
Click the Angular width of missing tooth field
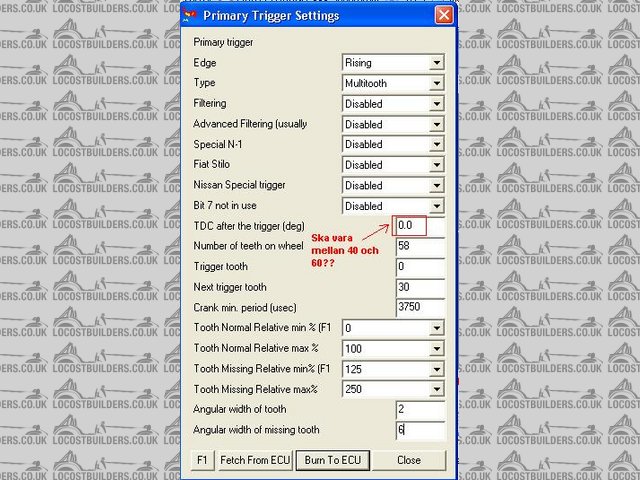(x=420, y=430)
